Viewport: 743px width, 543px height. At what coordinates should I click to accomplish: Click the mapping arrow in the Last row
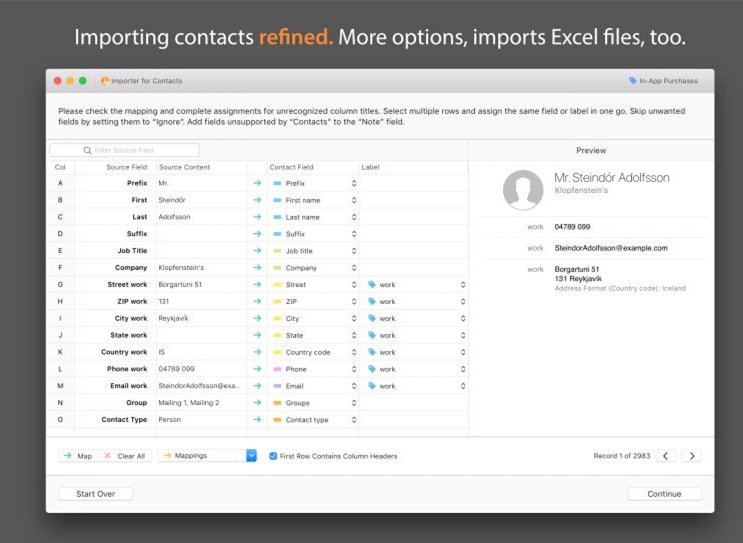[x=257, y=217]
